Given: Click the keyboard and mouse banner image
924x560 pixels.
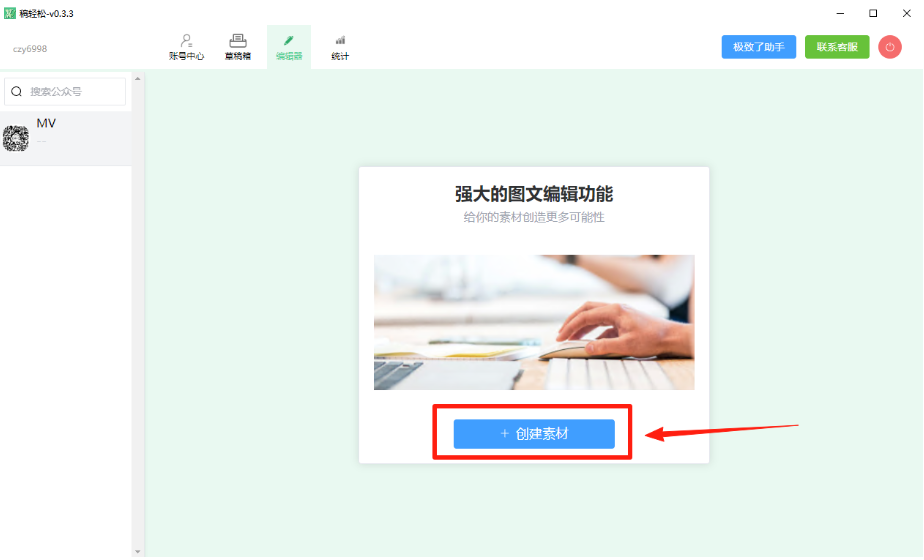Looking at the screenshot, I should point(534,322).
